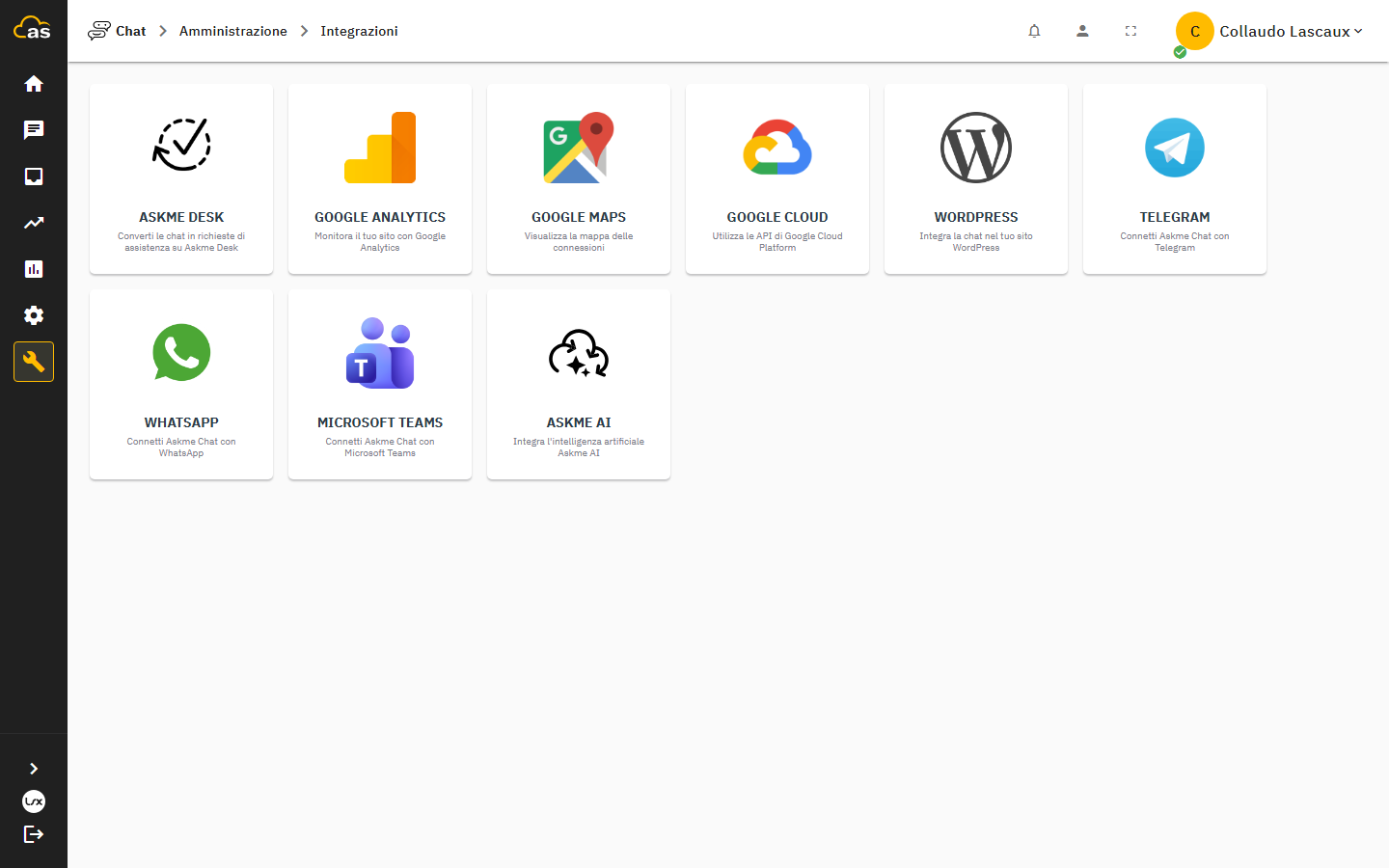Screen dimensions: 1389x868
Task: Open the inbox sidebar icon
Action: 34,176
